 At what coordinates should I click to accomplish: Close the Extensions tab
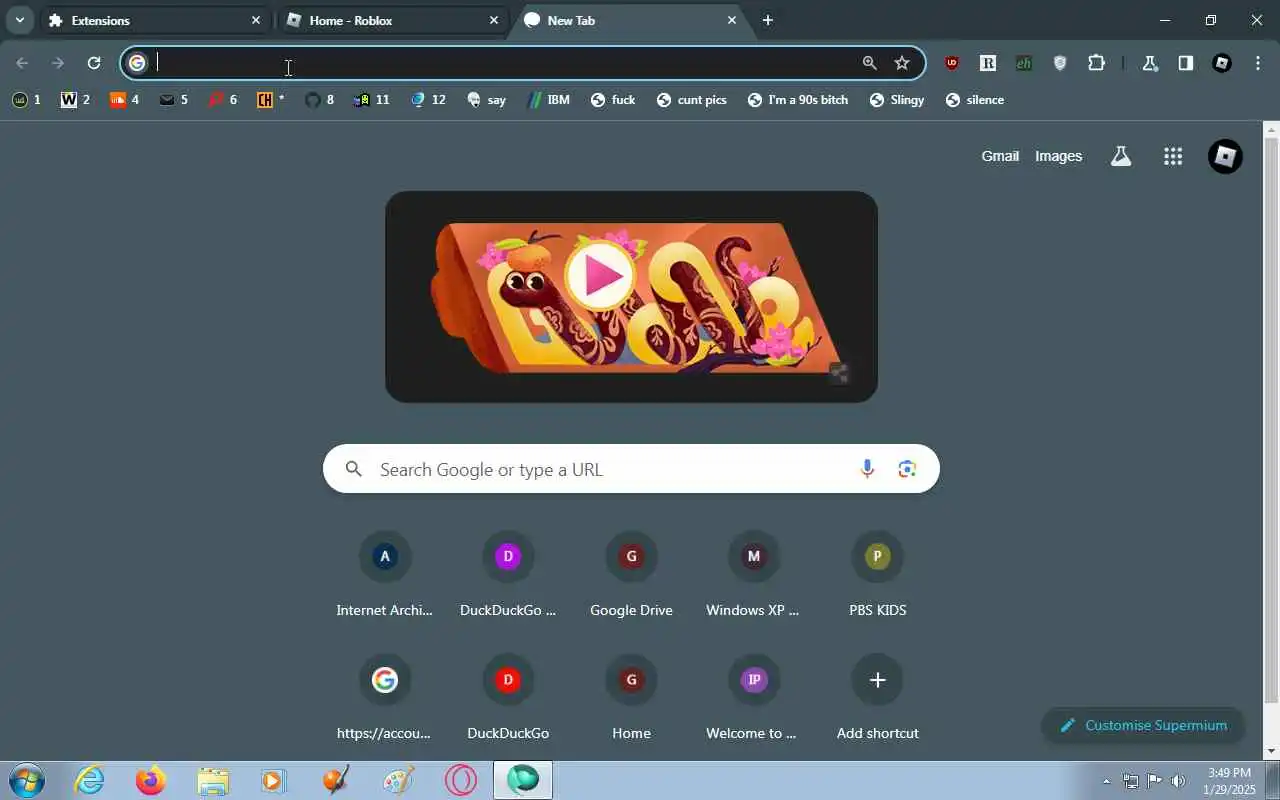click(256, 20)
